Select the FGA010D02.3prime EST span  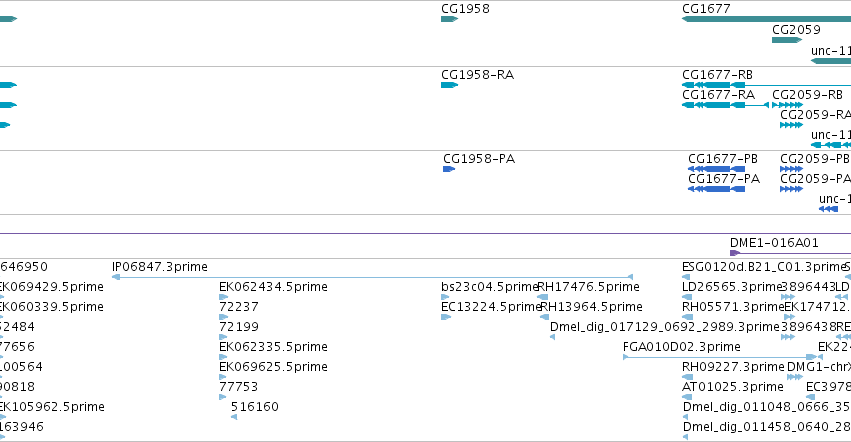(x=720, y=357)
